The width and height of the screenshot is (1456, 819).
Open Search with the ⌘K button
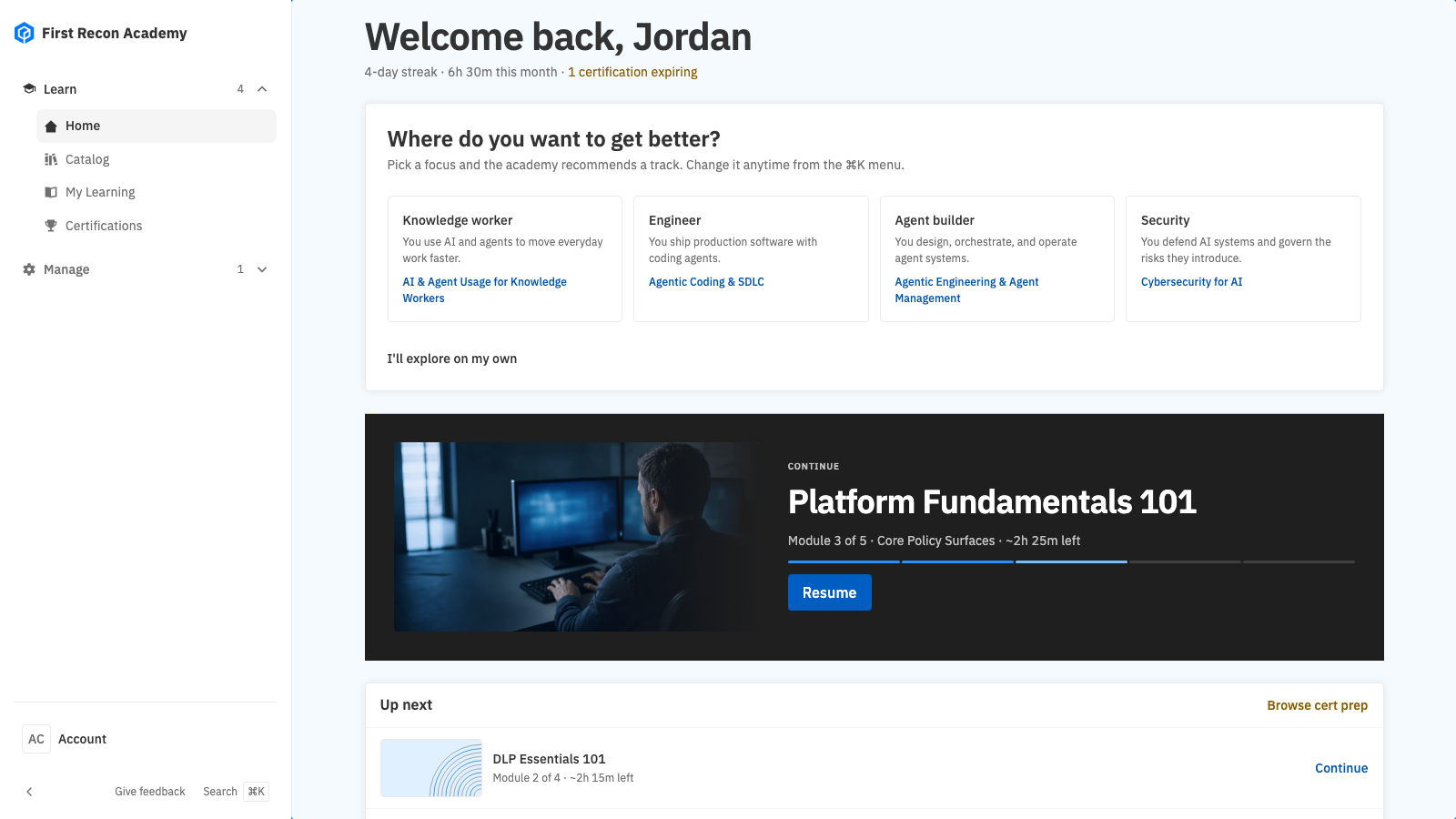coord(236,792)
